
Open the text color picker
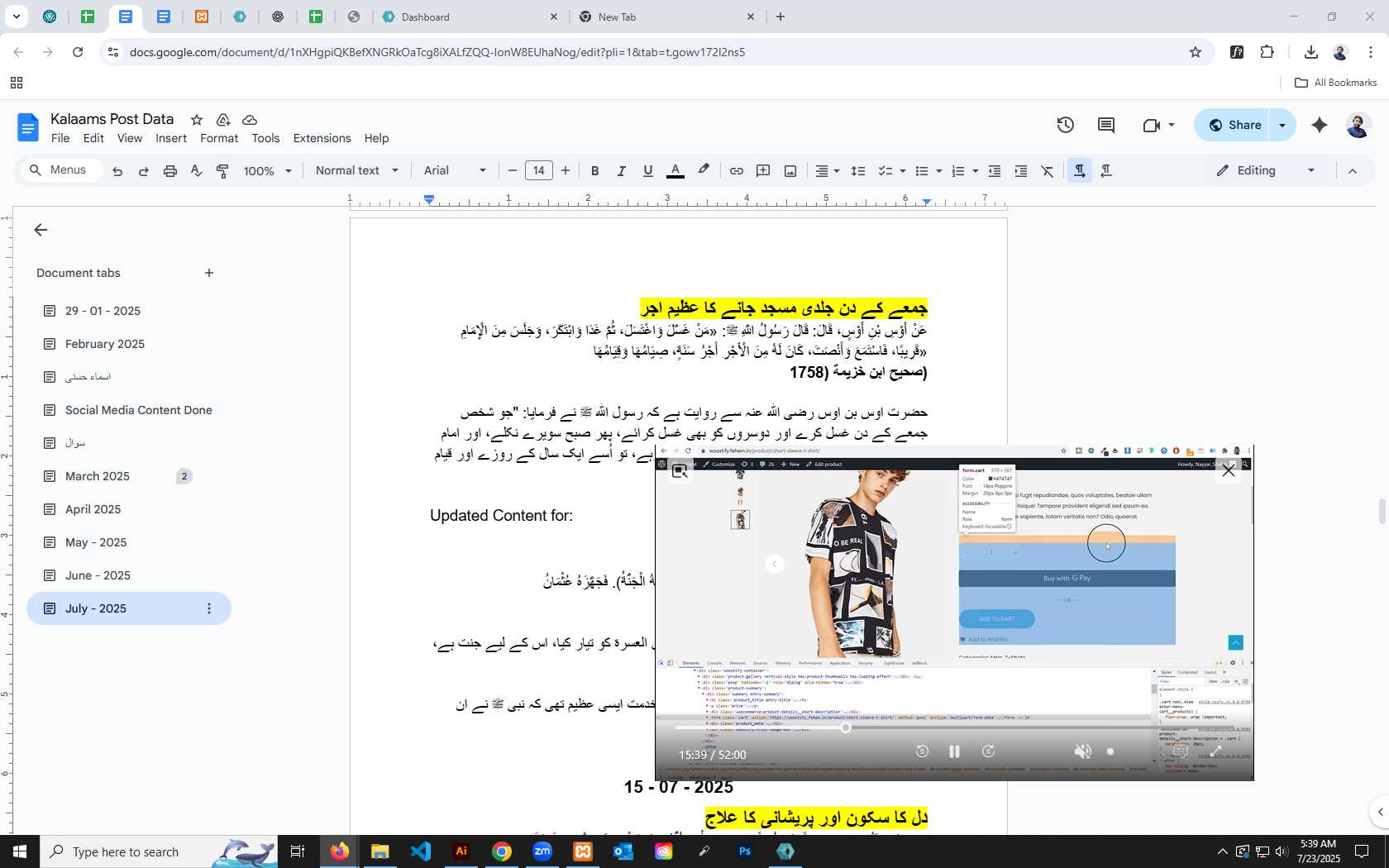click(x=675, y=171)
